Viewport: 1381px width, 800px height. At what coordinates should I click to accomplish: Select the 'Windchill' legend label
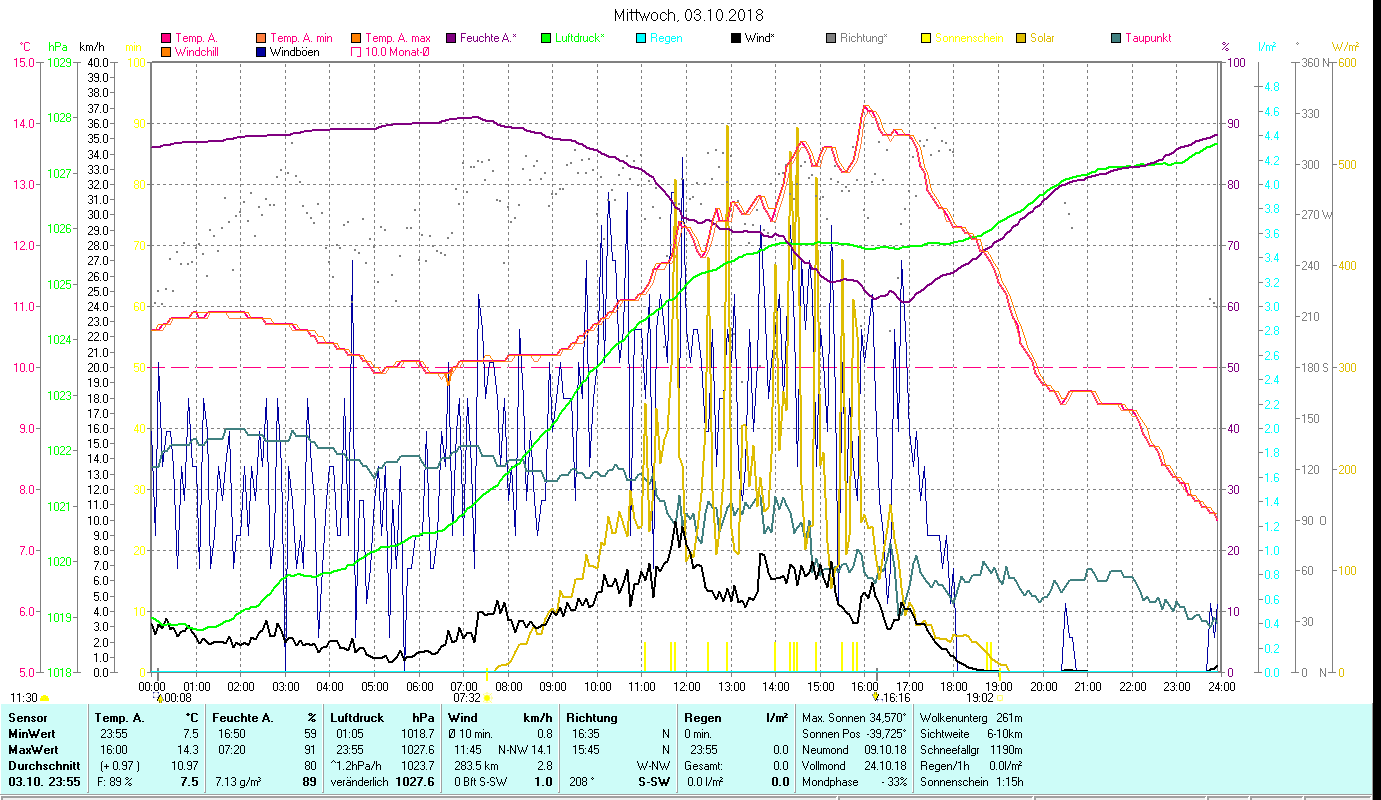pos(199,52)
